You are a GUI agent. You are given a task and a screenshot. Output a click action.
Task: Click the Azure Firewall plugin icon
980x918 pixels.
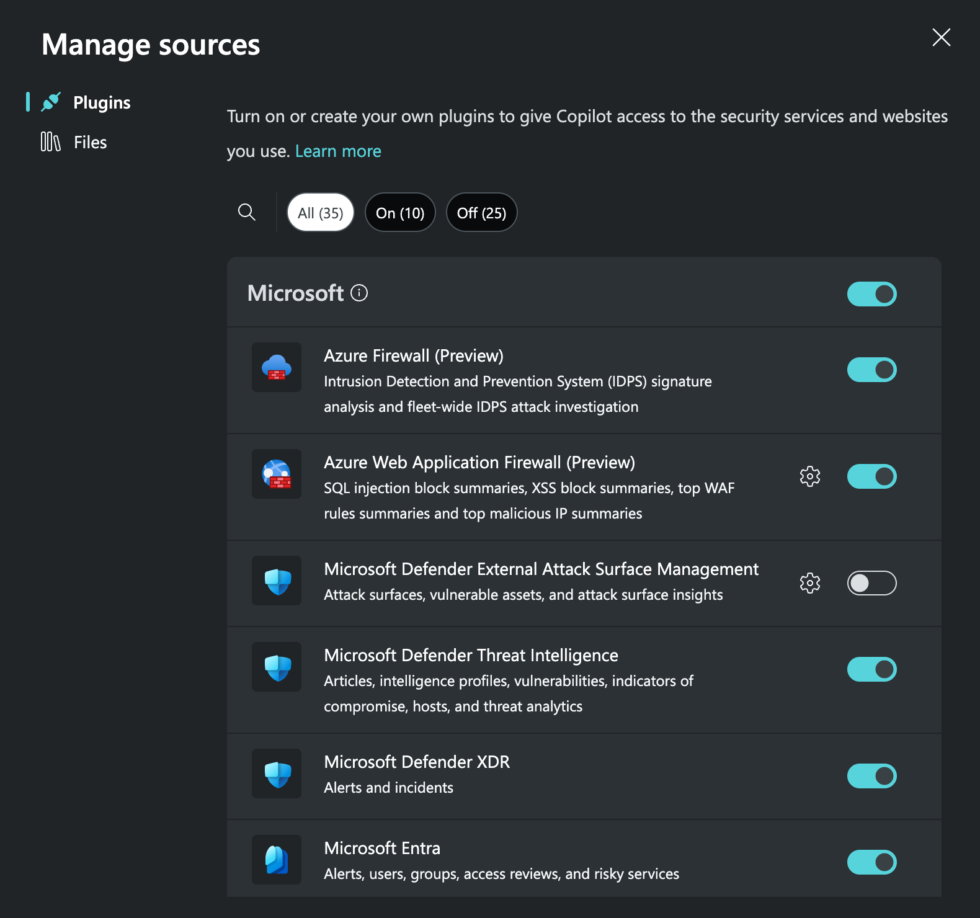[x=276, y=367]
